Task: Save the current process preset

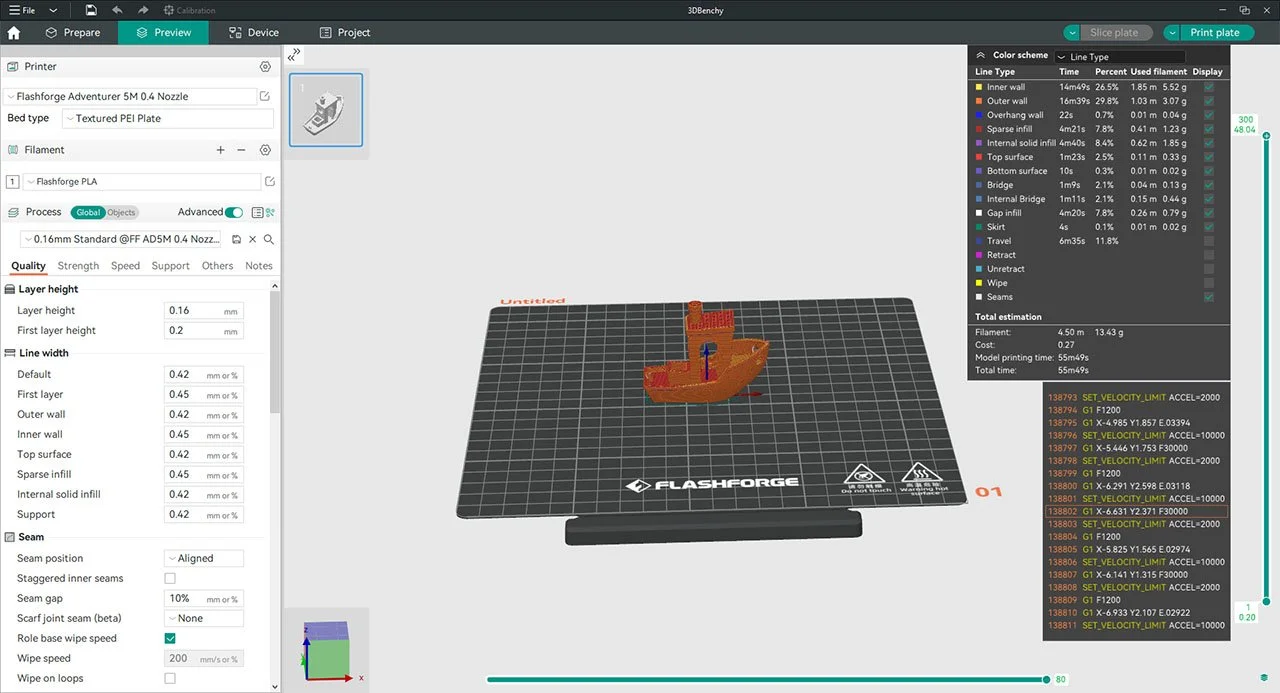Action: click(237, 239)
